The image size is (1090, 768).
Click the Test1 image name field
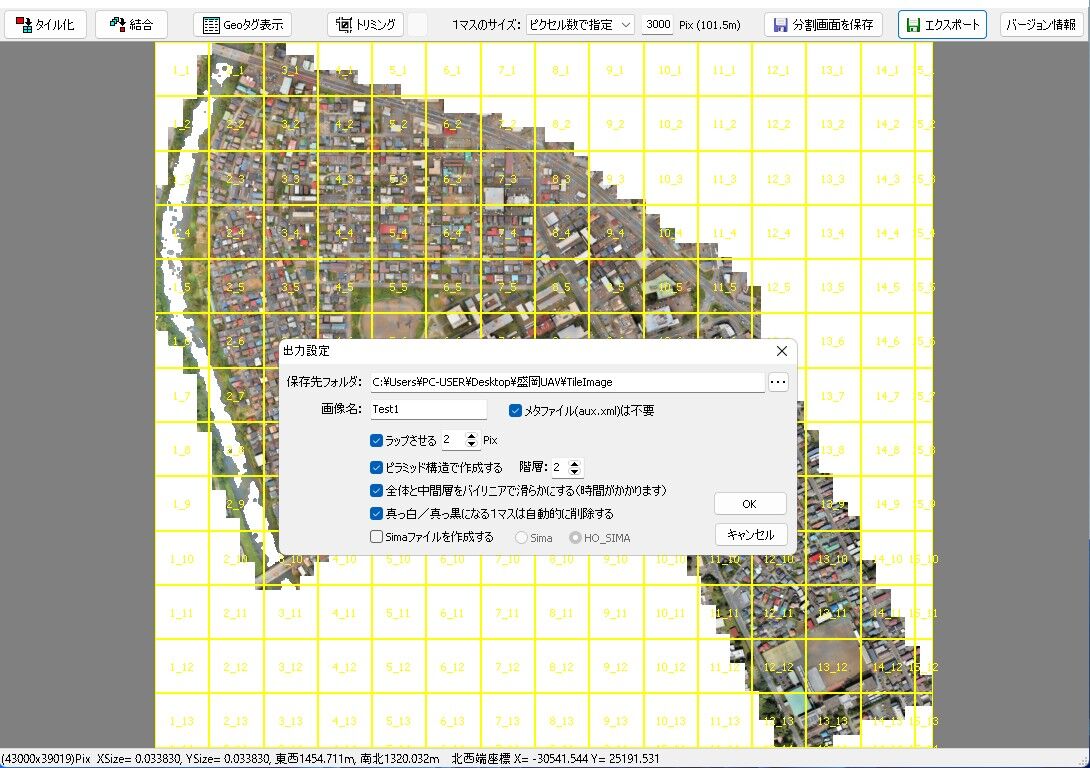click(x=428, y=410)
